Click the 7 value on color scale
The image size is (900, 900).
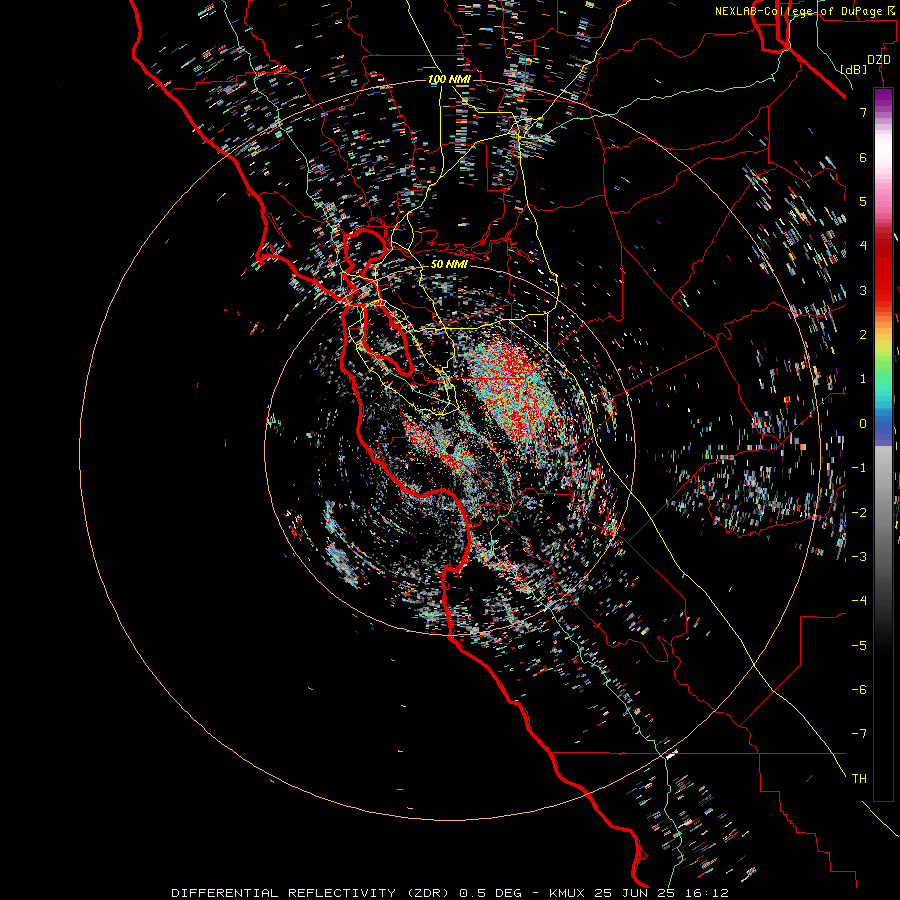click(863, 112)
